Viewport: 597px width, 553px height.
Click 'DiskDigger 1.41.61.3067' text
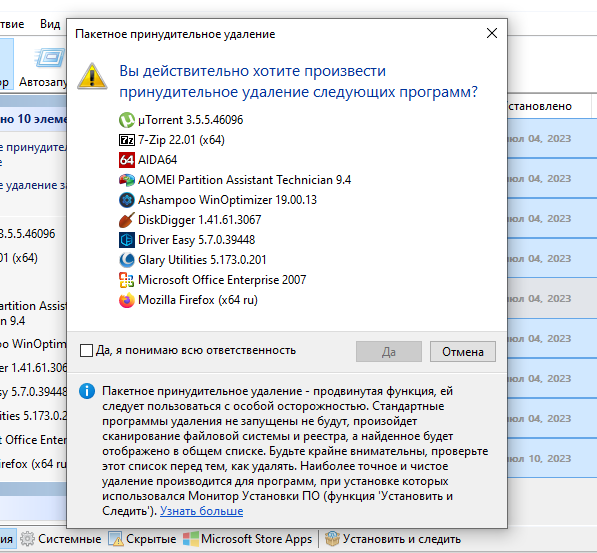[200, 220]
